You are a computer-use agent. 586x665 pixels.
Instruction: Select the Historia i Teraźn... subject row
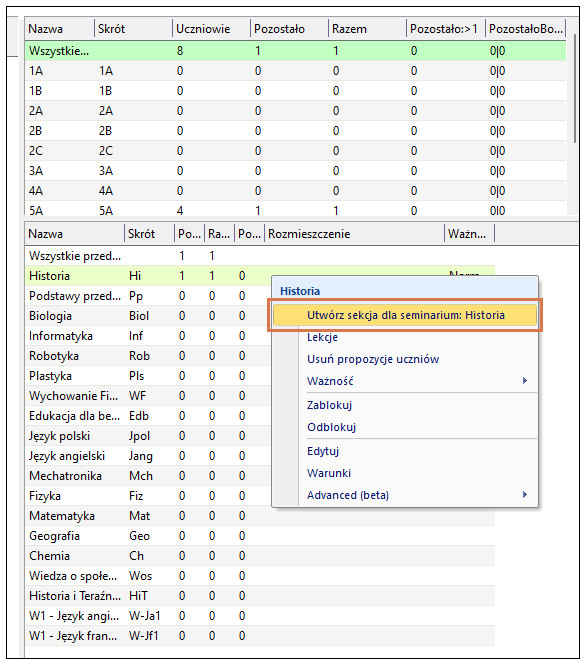click(260, 596)
